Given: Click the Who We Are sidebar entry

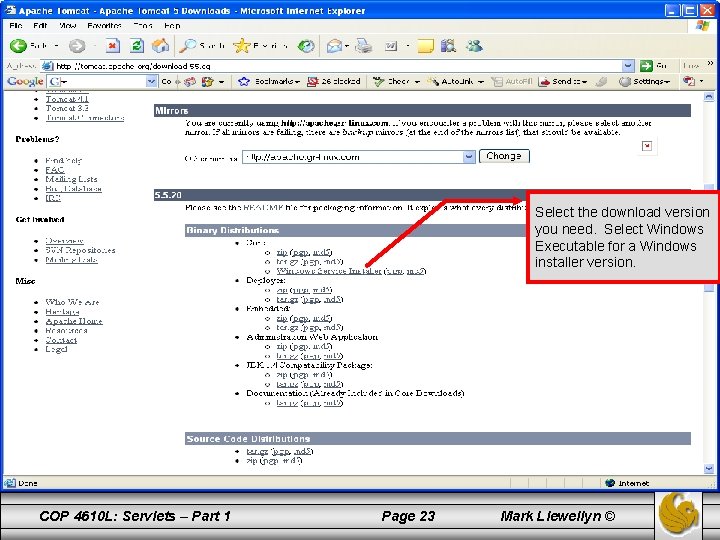Looking at the screenshot, I should pos(72,302).
